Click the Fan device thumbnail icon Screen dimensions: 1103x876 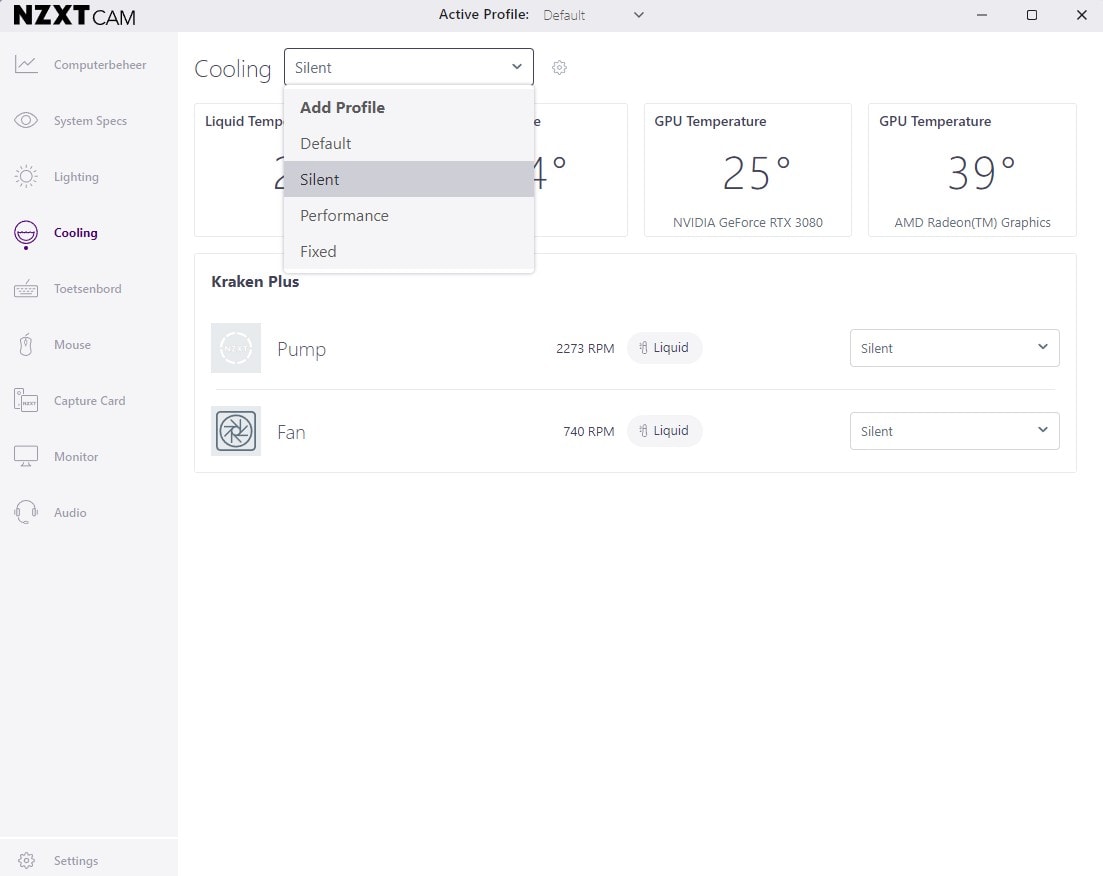pos(236,431)
